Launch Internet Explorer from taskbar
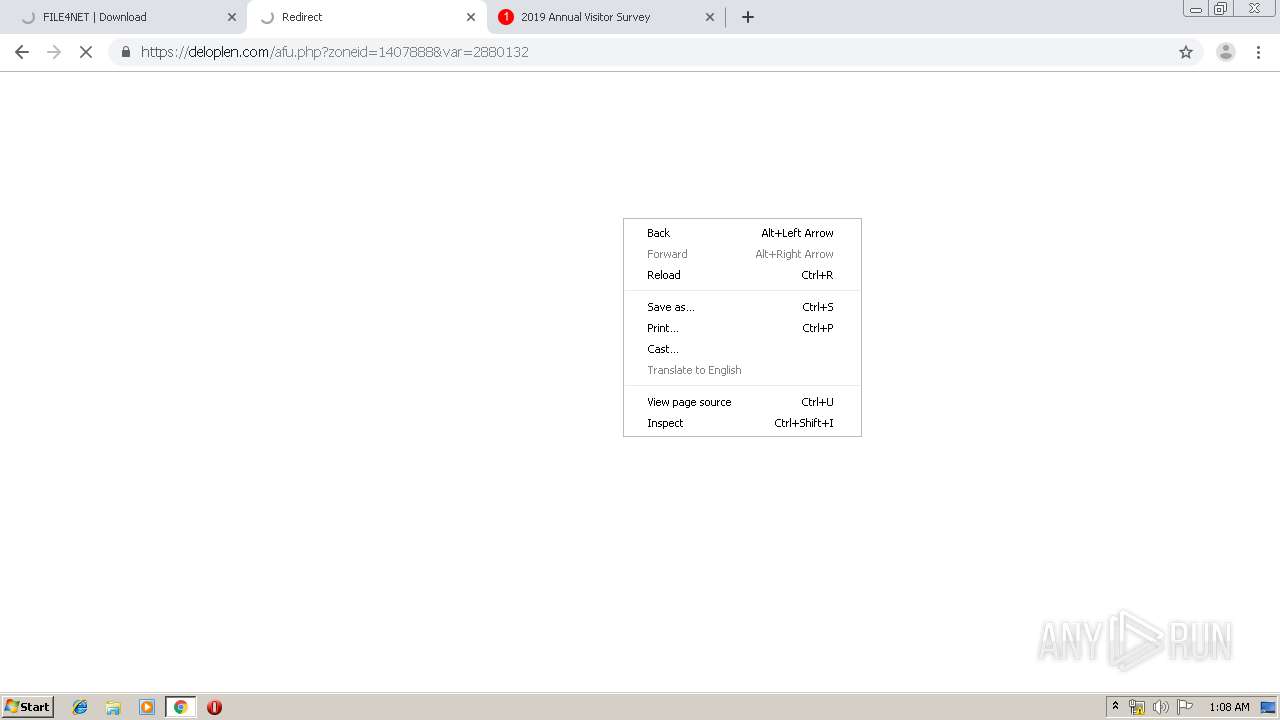This screenshot has height=720, width=1280. pyautogui.click(x=80, y=707)
